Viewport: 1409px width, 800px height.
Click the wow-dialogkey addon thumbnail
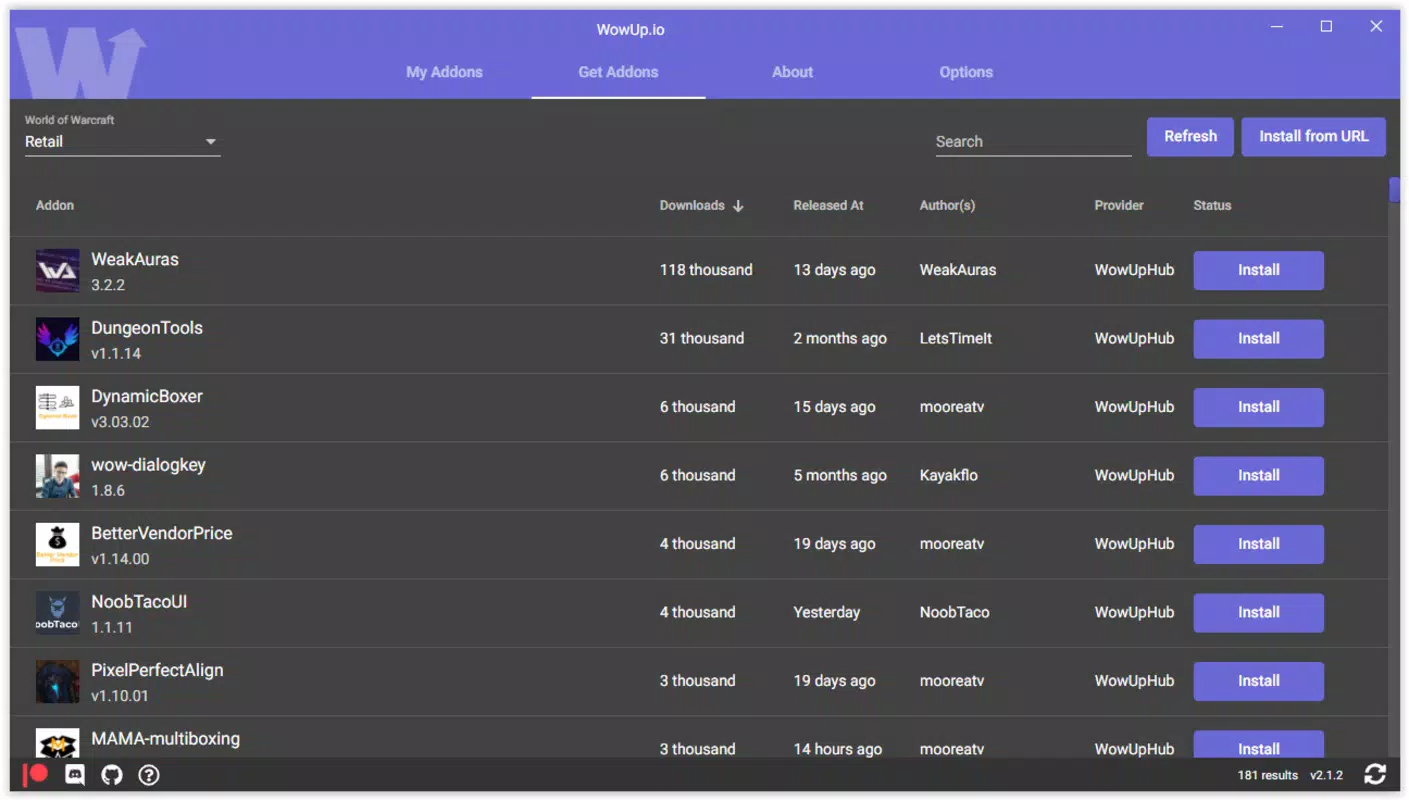57,476
